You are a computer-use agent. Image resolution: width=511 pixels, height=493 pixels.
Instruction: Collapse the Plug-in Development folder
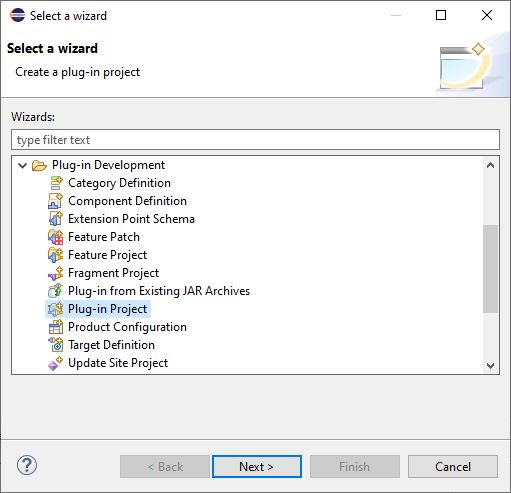coord(22,165)
